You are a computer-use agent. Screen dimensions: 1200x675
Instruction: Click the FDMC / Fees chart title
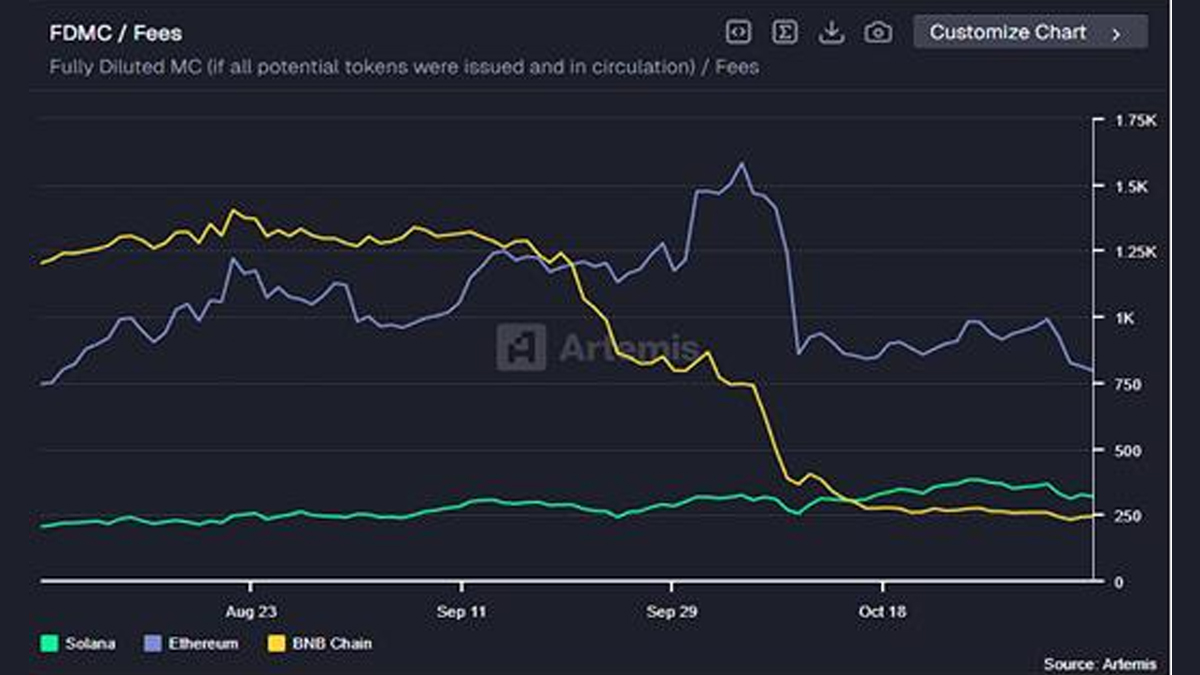point(116,33)
